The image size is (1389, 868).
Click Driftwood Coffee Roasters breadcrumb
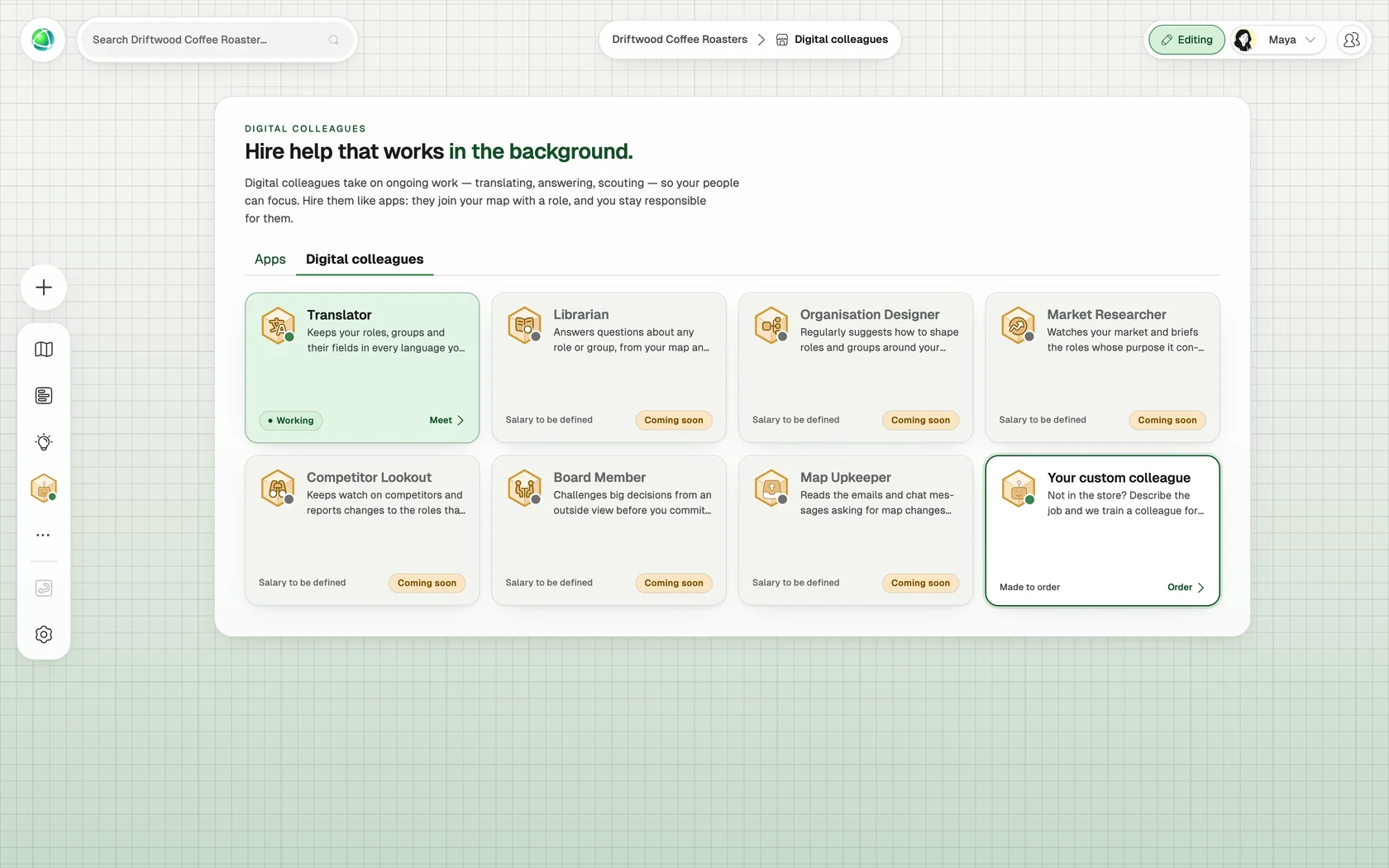tap(680, 40)
